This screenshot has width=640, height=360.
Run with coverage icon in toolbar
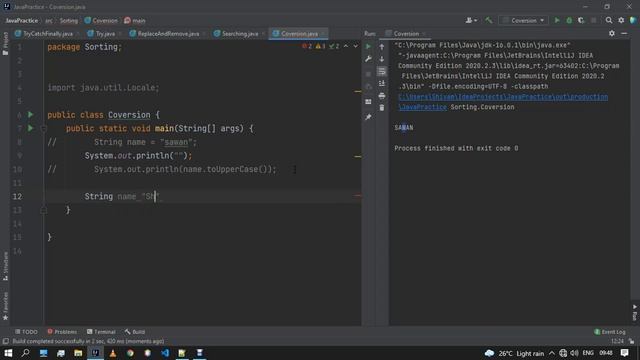pos(581,20)
